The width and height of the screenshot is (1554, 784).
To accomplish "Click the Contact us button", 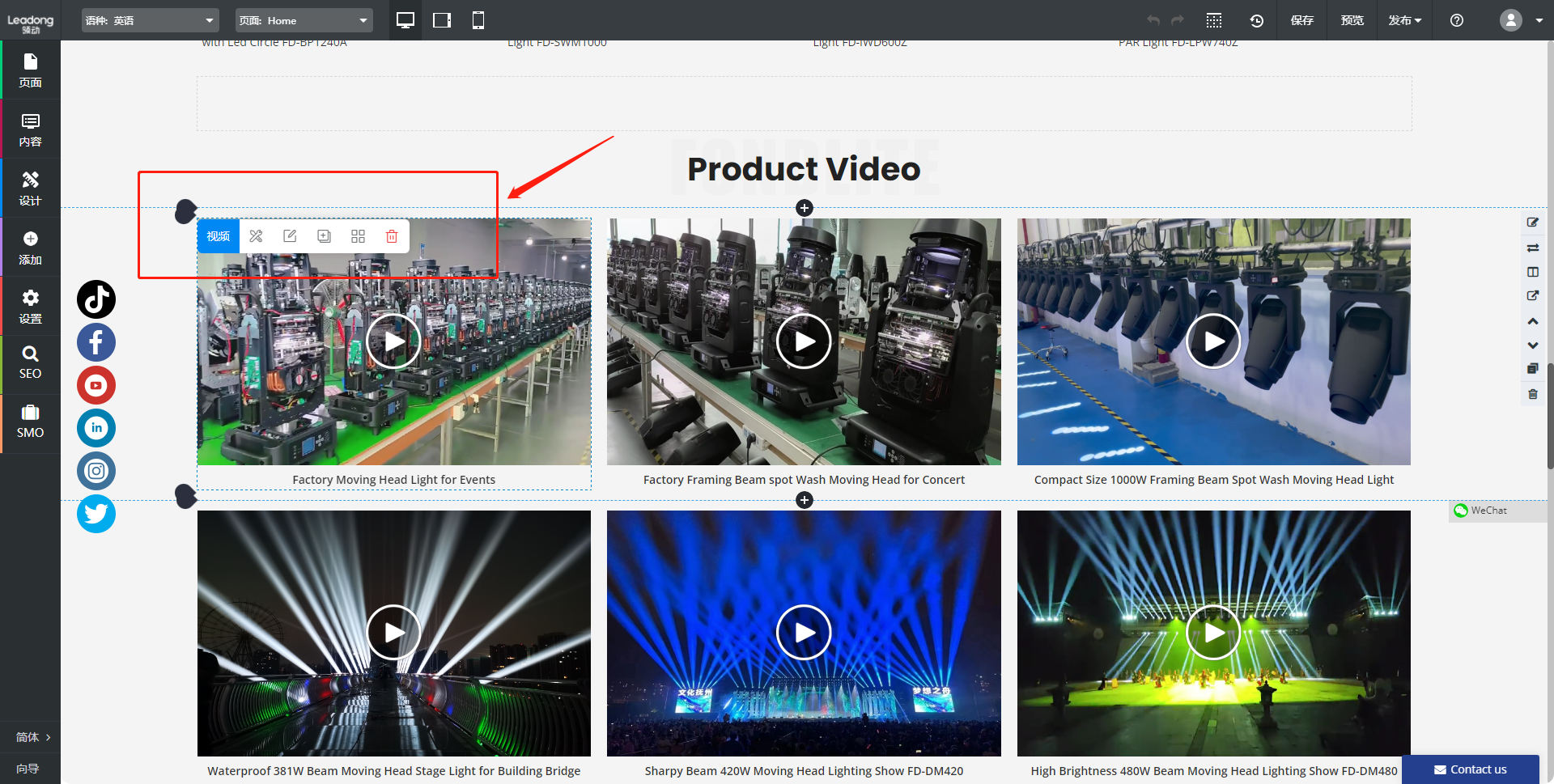I will (1470, 769).
